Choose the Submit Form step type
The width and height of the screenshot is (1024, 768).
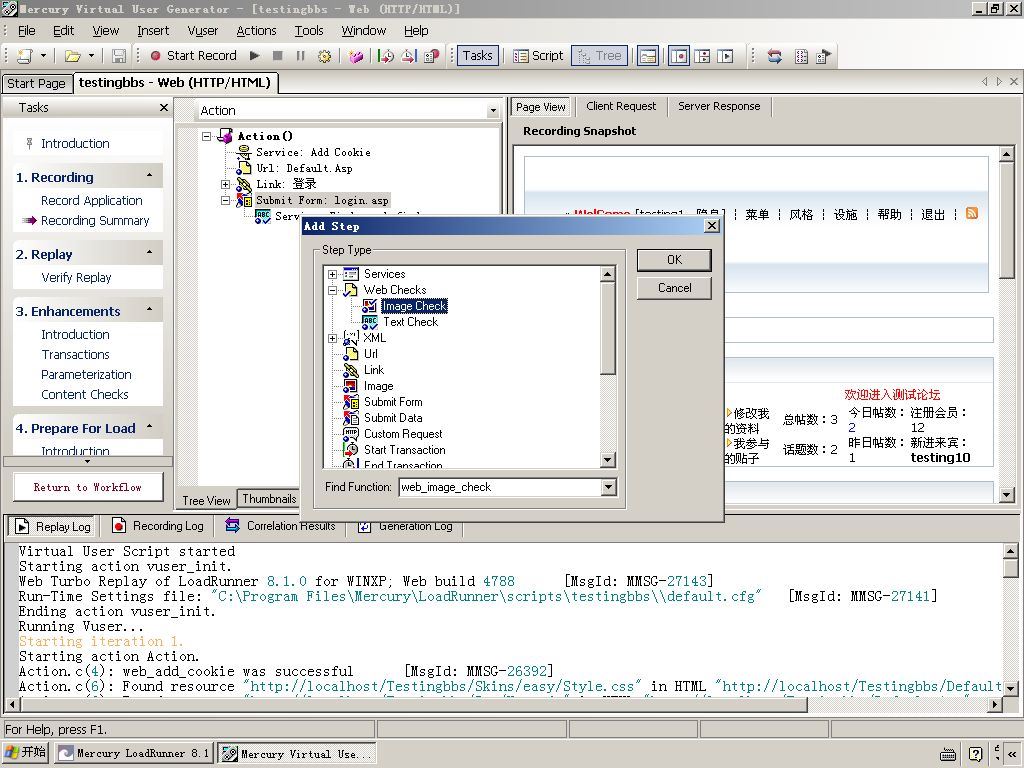coord(392,402)
